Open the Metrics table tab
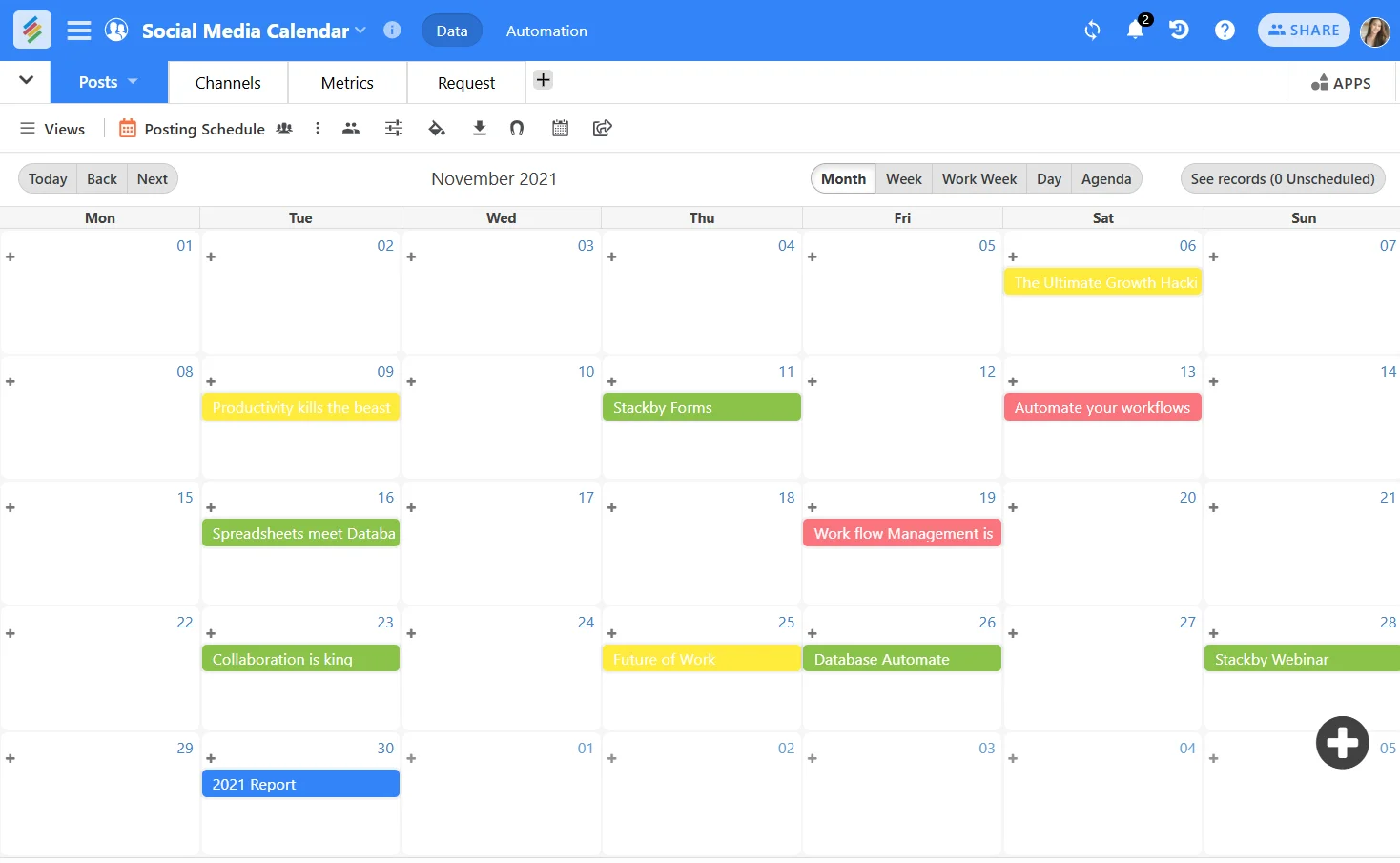 click(x=346, y=82)
